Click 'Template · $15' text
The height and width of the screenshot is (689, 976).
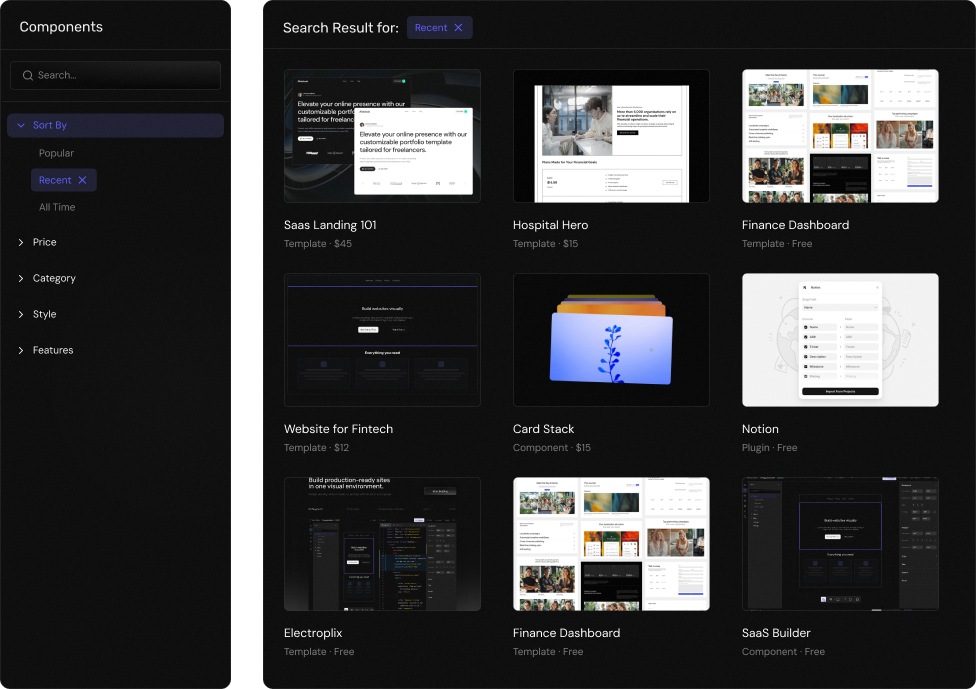tap(545, 244)
